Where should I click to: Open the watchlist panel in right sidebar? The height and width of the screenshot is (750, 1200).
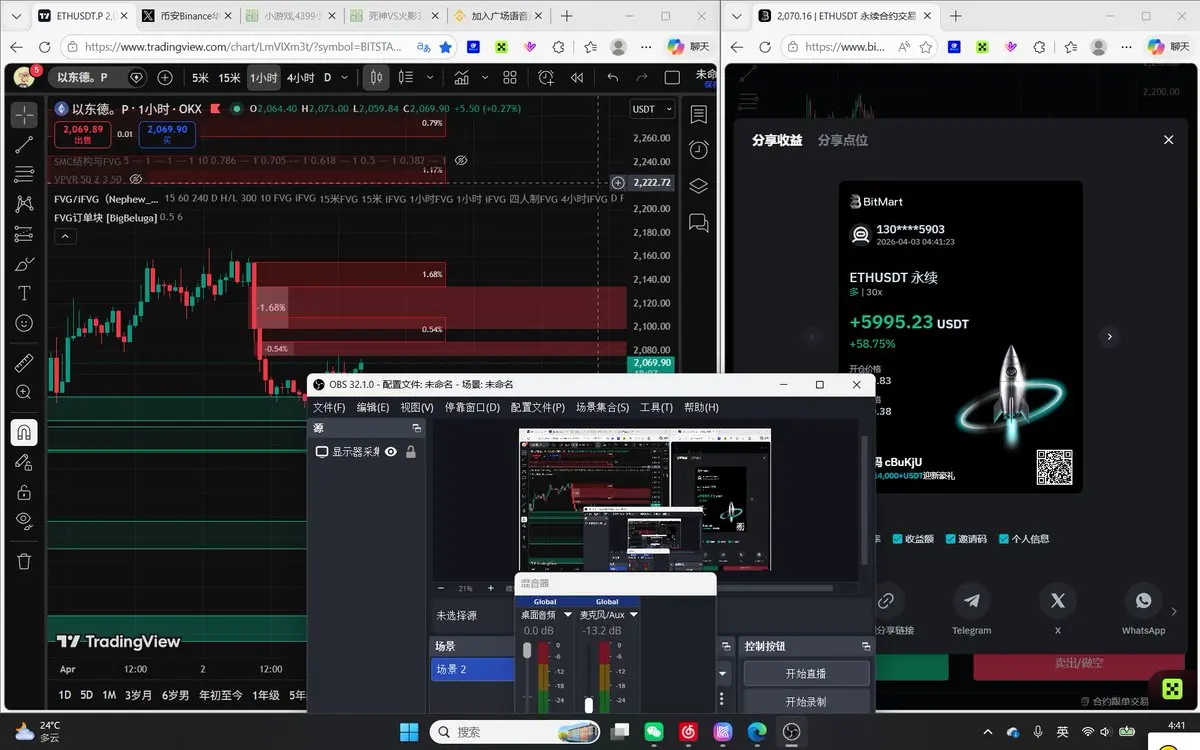pyautogui.click(x=699, y=114)
